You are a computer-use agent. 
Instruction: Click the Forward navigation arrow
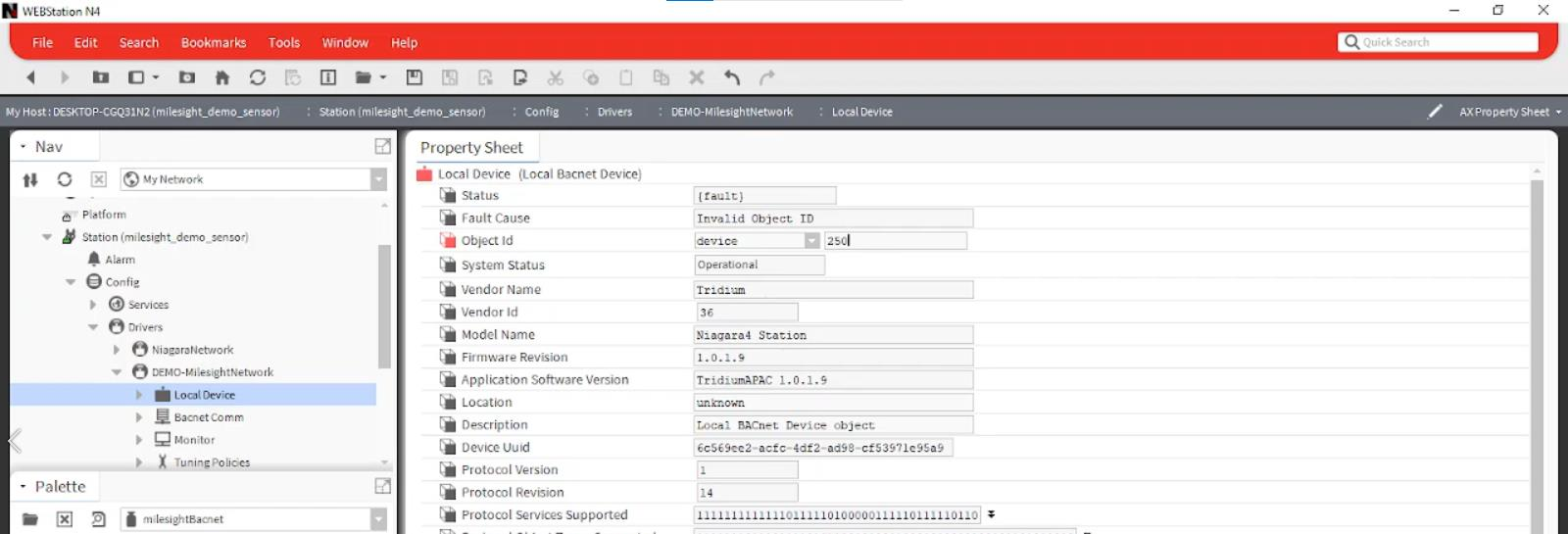[65, 77]
